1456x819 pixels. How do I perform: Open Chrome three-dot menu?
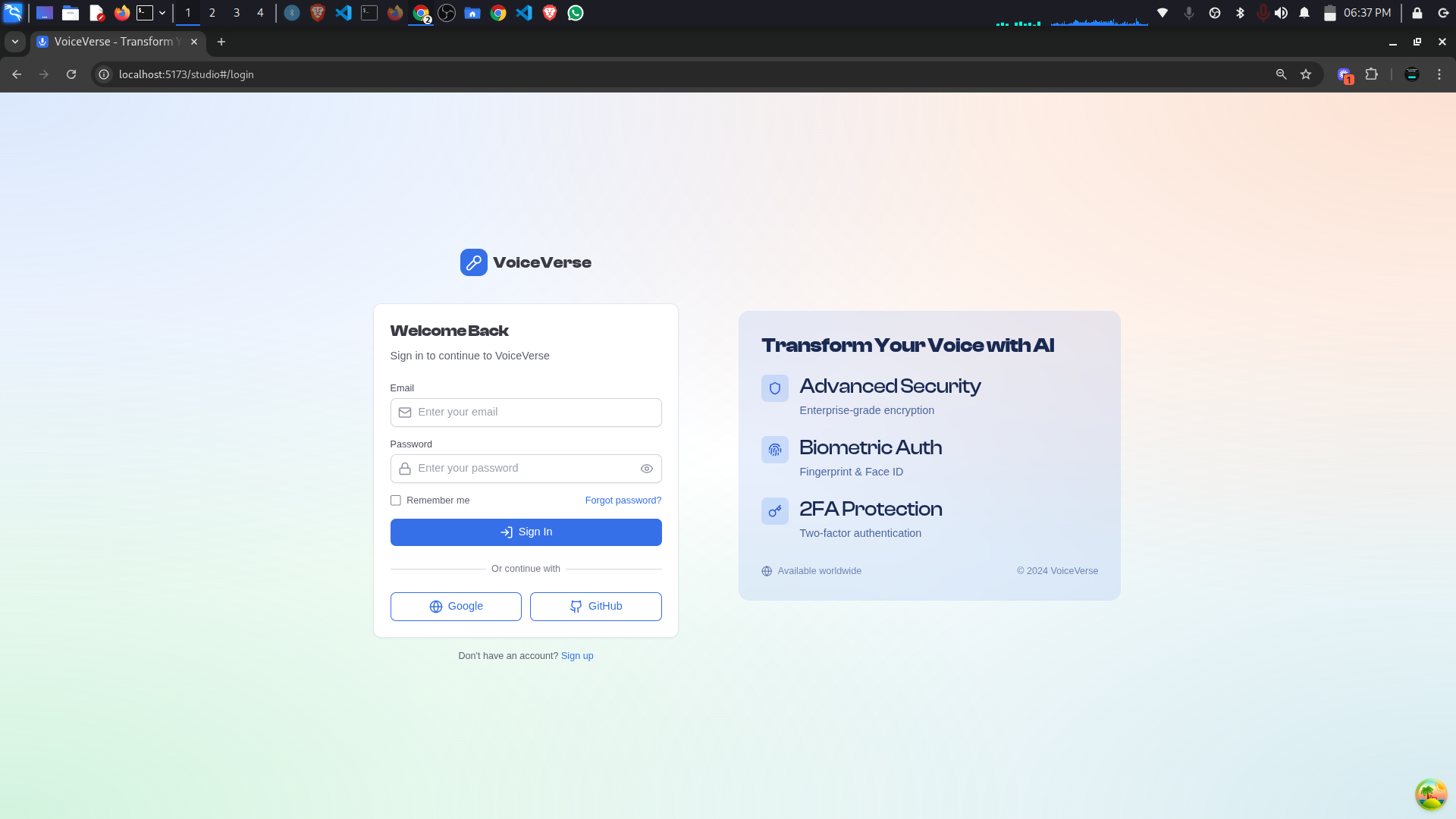1439,74
